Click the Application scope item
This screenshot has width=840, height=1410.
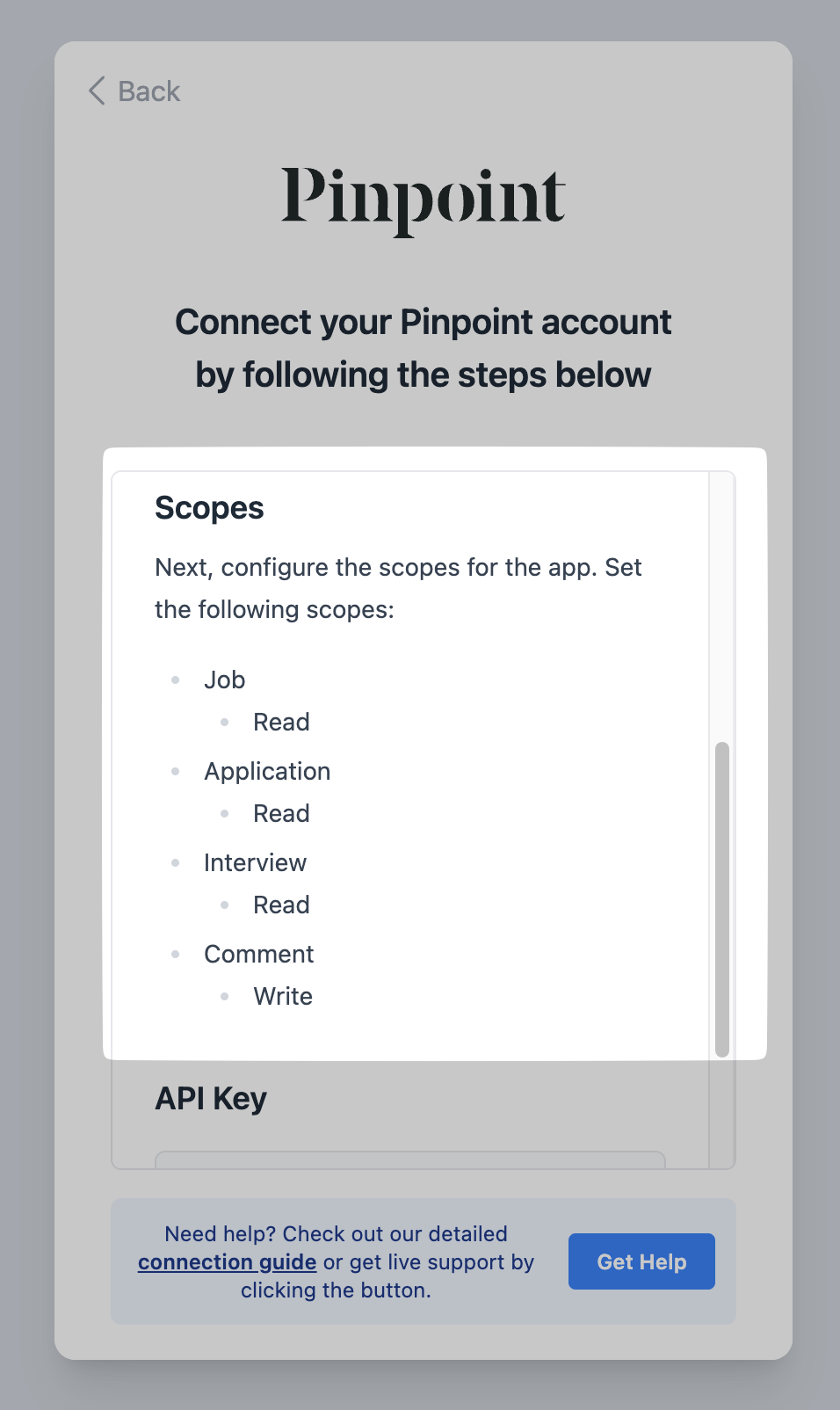click(267, 771)
